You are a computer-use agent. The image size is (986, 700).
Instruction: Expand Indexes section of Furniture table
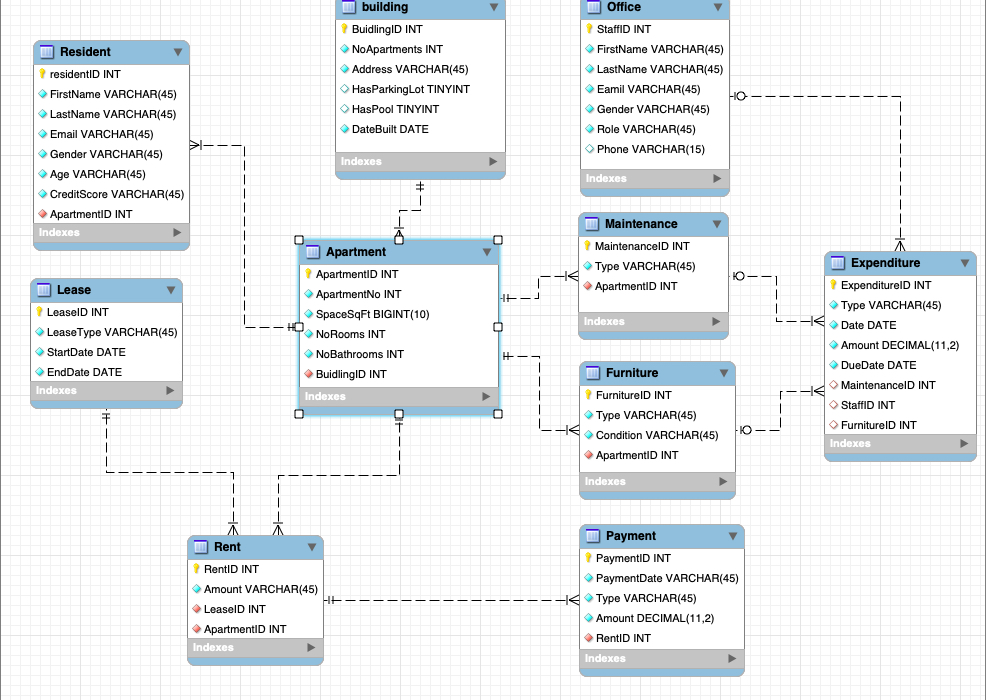(x=723, y=482)
